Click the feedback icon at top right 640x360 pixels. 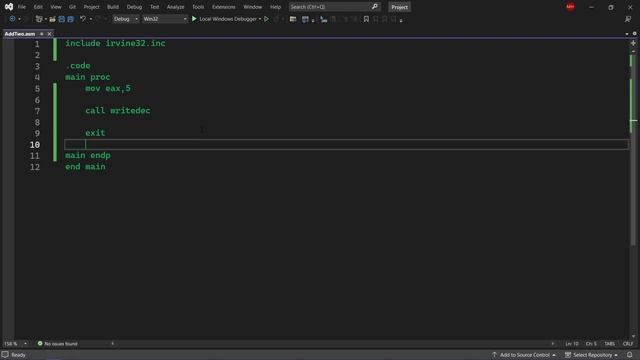(628, 19)
